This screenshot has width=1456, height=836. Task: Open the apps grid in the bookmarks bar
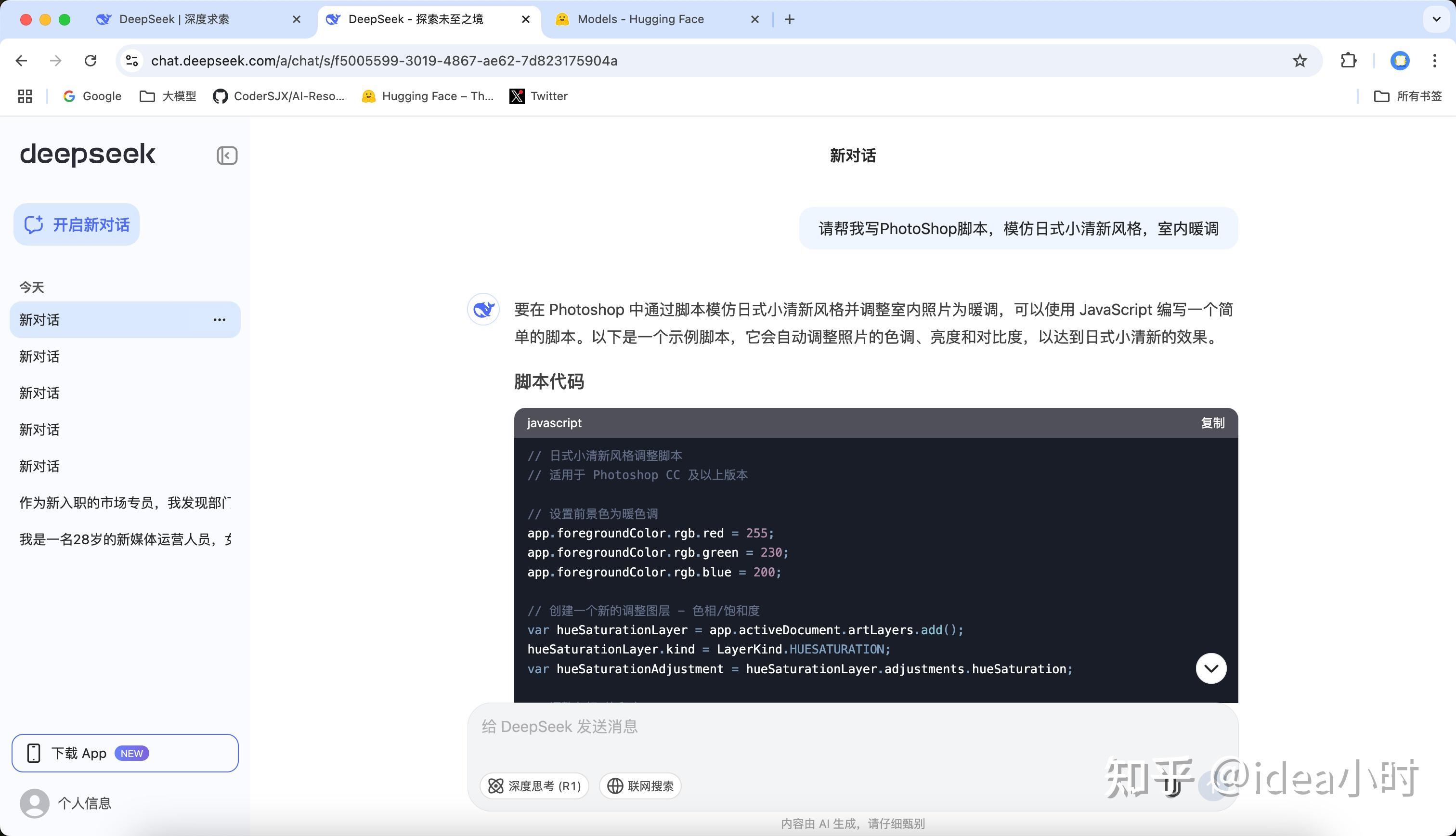[25, 96]
